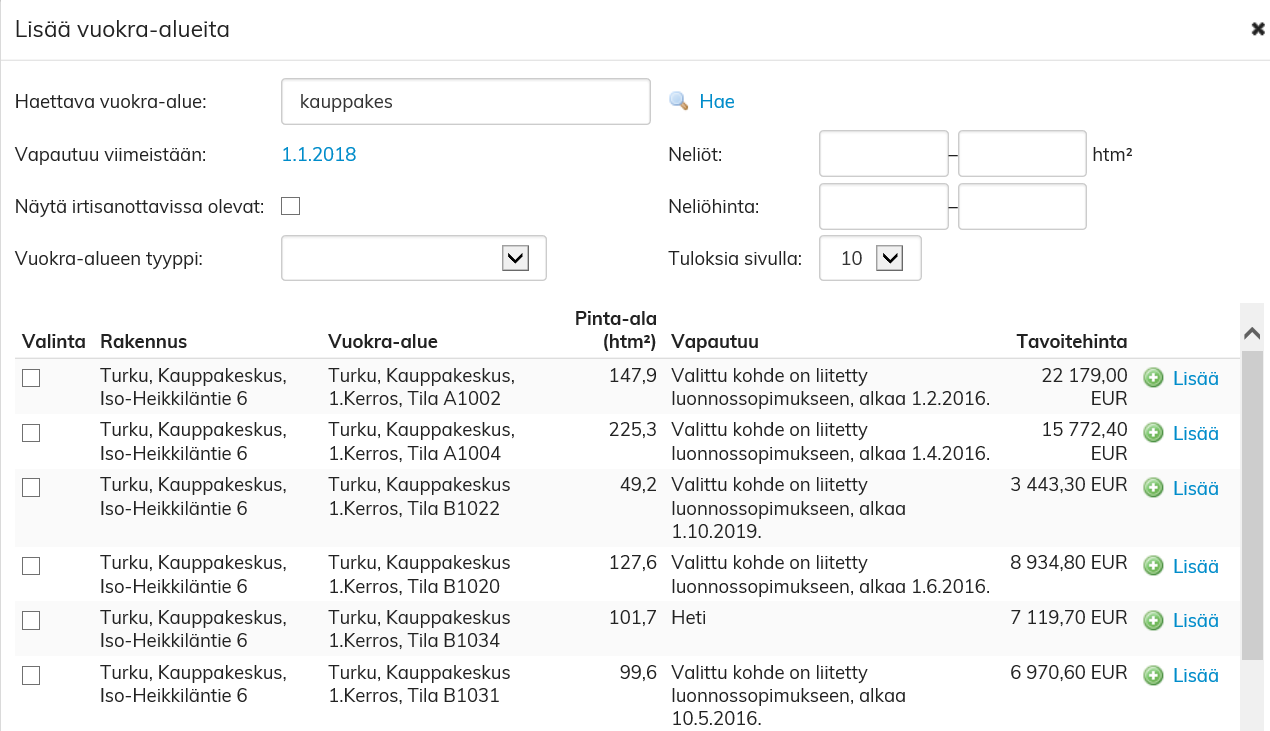Enable Näytä irtisanottavissa olevat checkbox

pyautogui.click(x=291, y=207)
